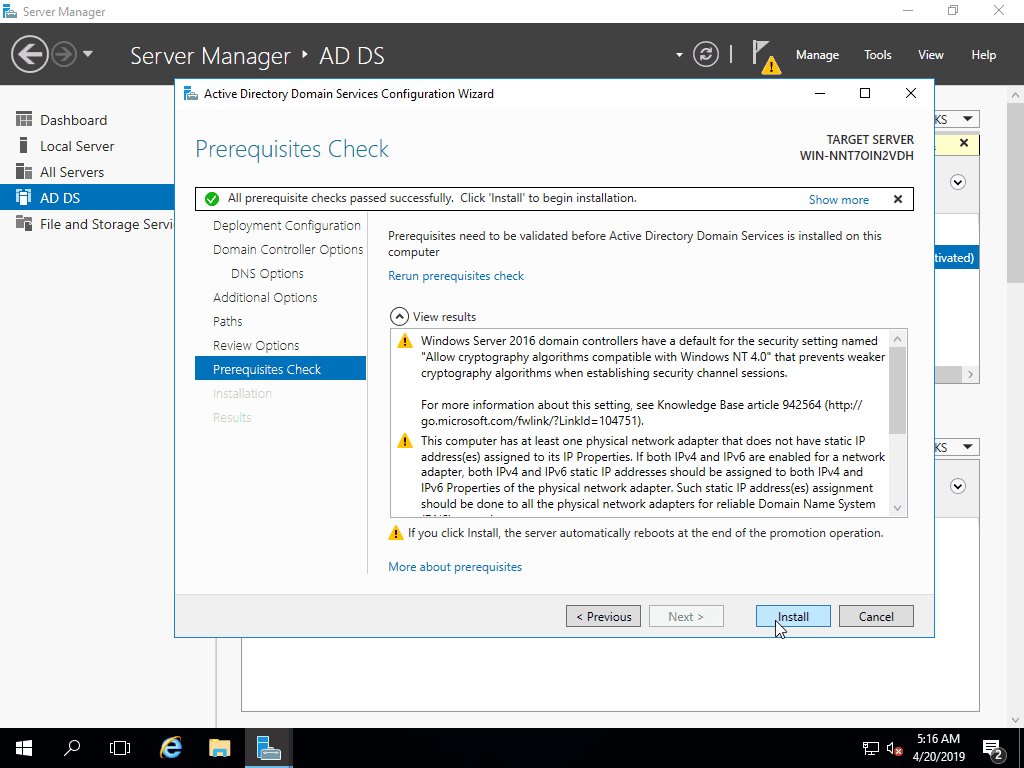Expand the upper circled chevron in Server Manager
The width and height of the screenshot is (1024, 768).
(958, 182)
